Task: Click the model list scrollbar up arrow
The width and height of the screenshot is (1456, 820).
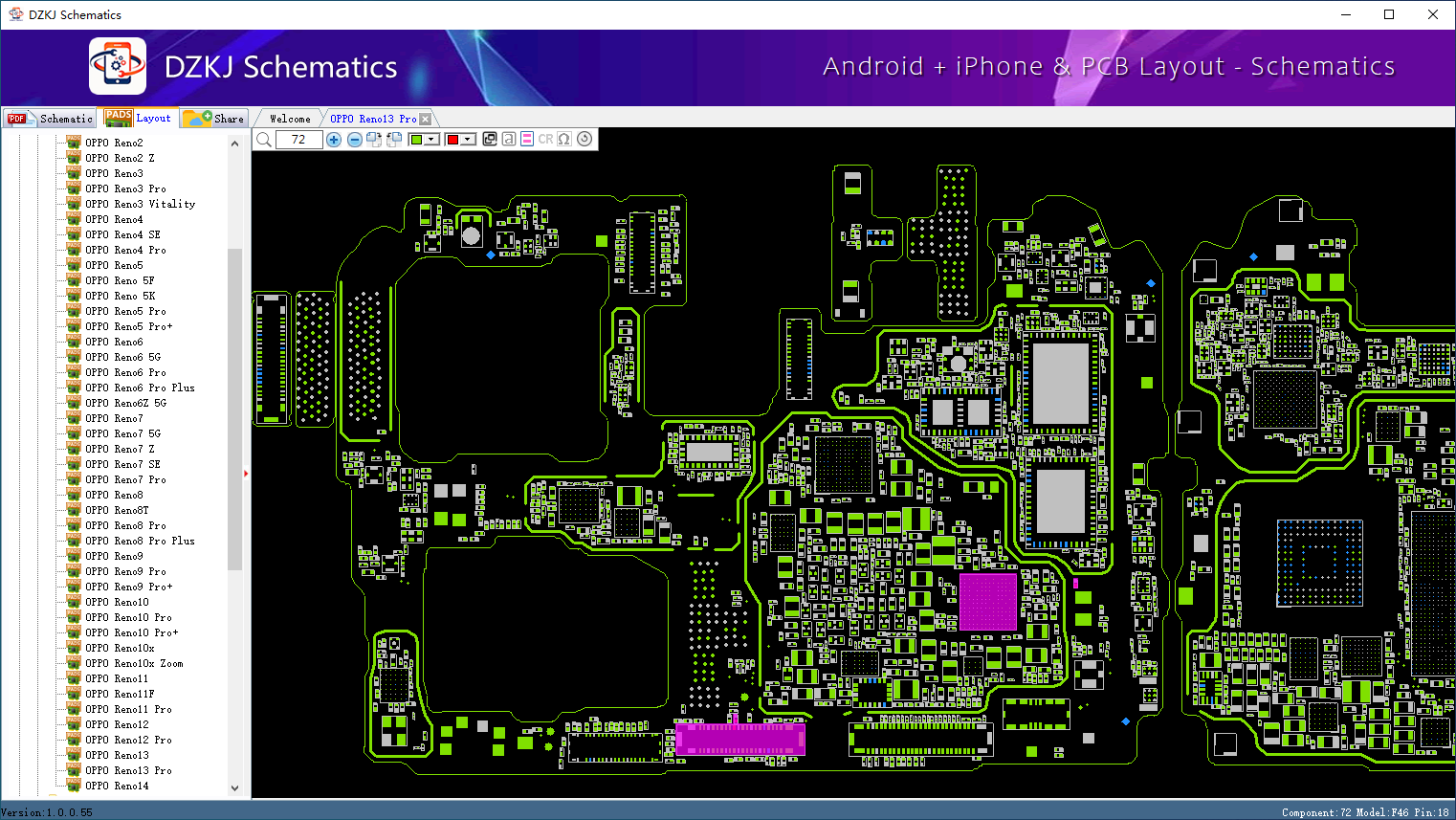Action: (x=234, y=144)
